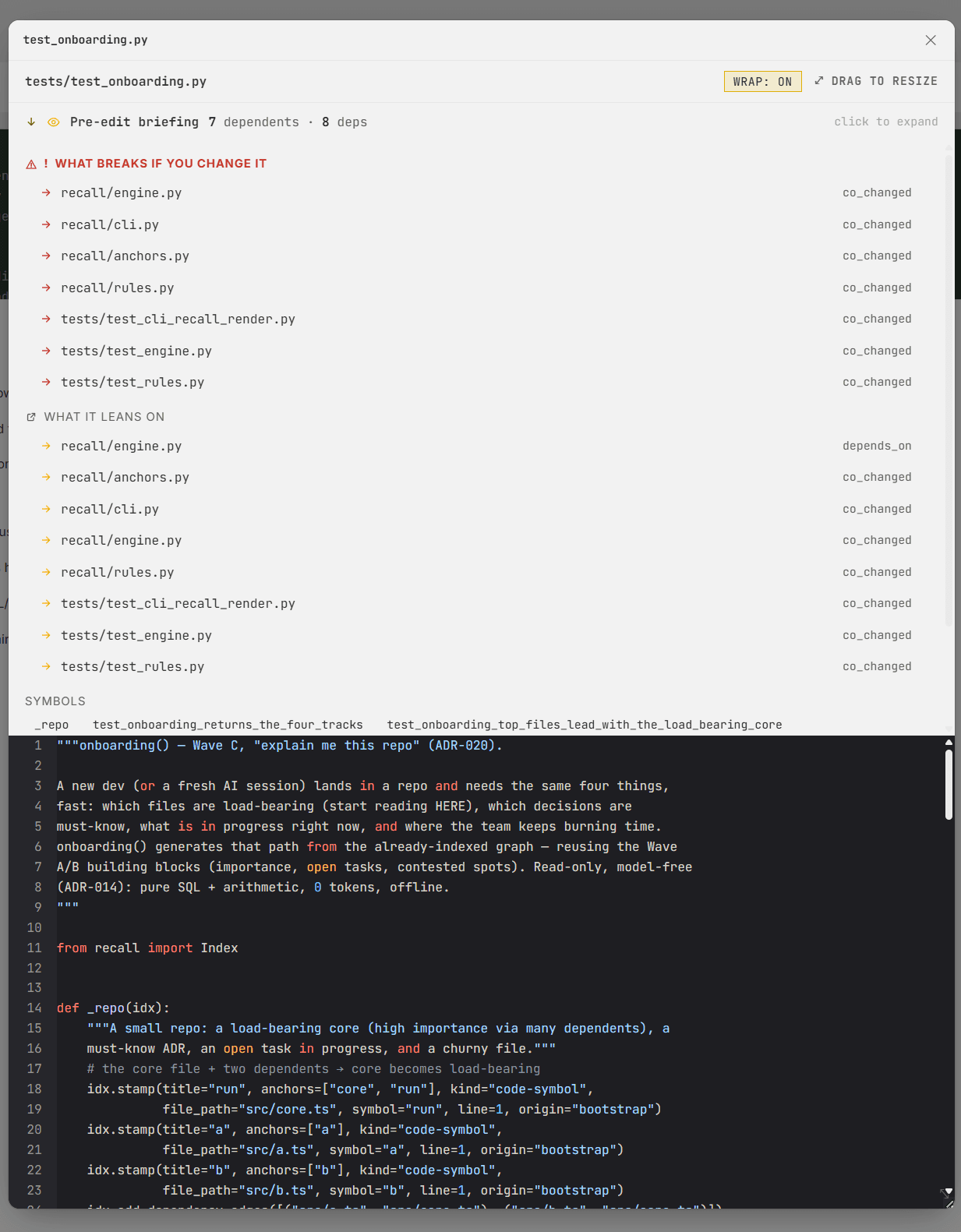This screenshot has height=1232, width=961.
Task: Click the '7 dependents' count text
Action: (253, 122)
